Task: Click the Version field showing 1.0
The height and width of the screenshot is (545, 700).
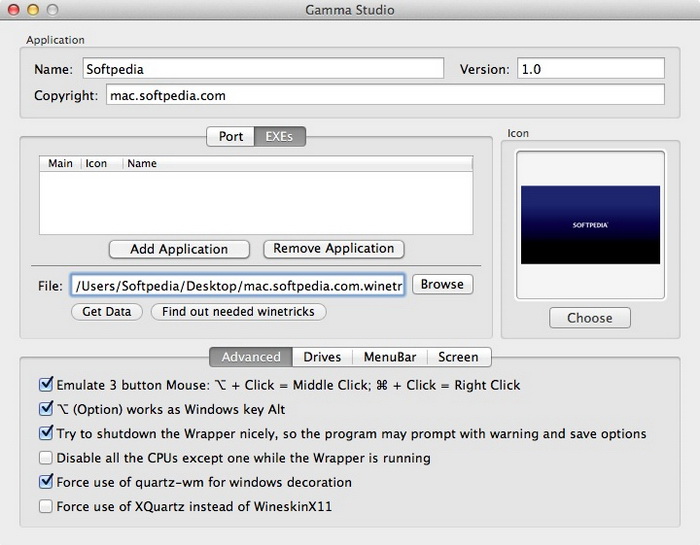Action: click(591, 69)
